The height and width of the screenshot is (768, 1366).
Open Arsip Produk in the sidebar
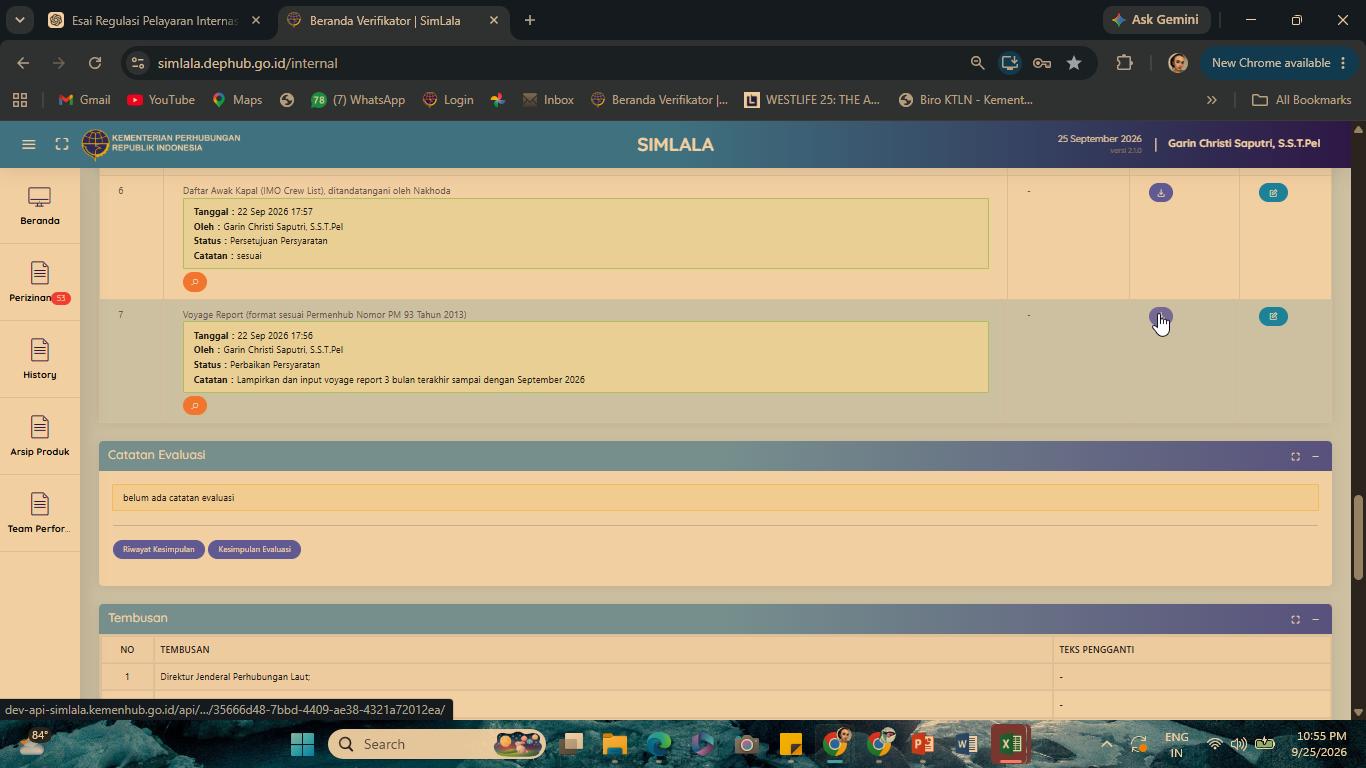(40, 437)
